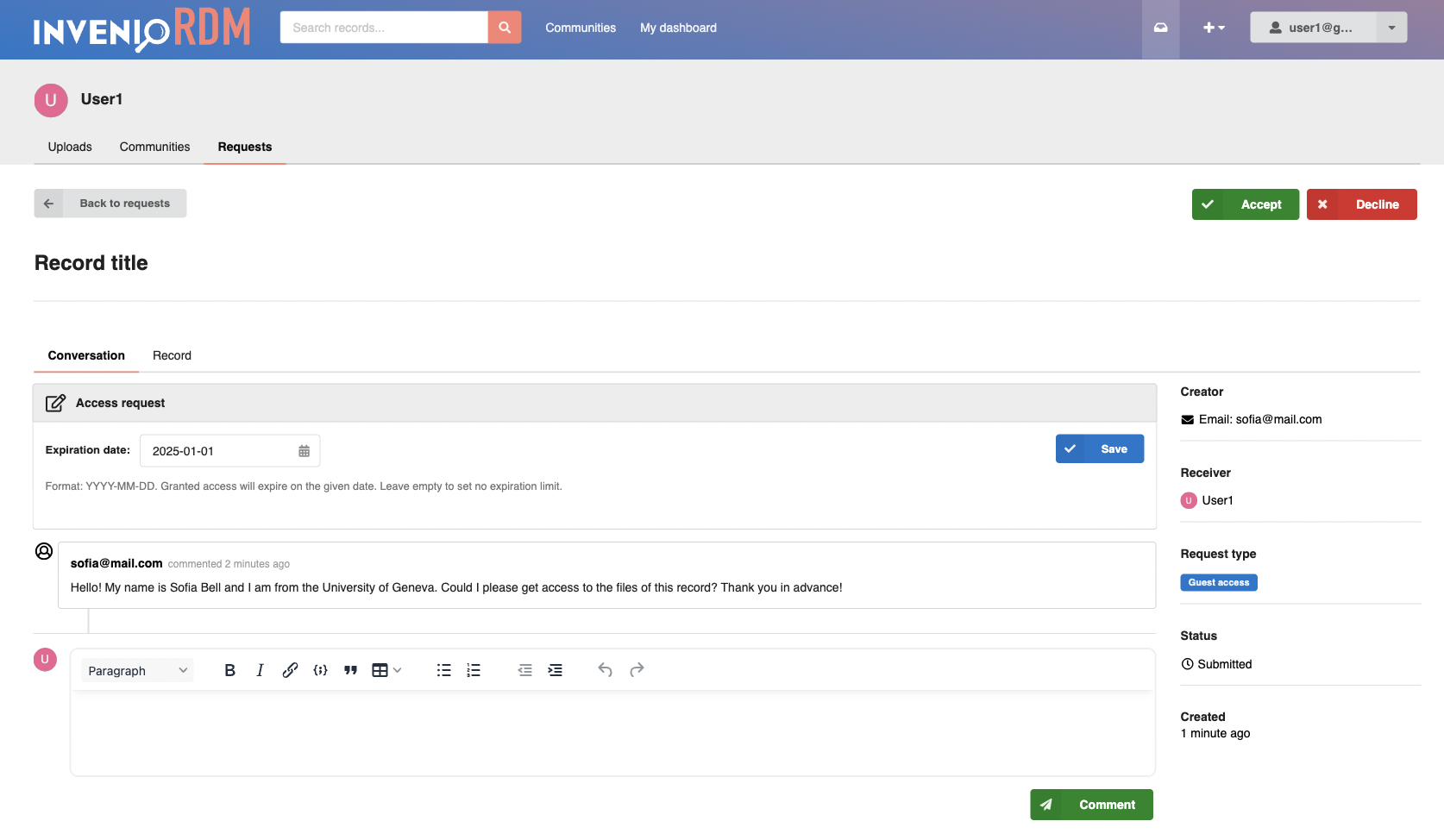Insert a bulleted list
The width and height of the screenshot is (1444, 840).
[443, 670]
